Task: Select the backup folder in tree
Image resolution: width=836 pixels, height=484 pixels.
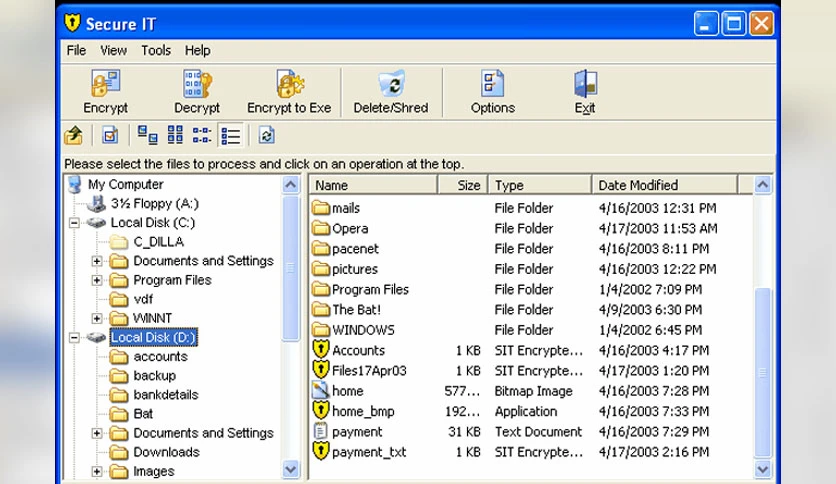Action: tap(155, 376)
